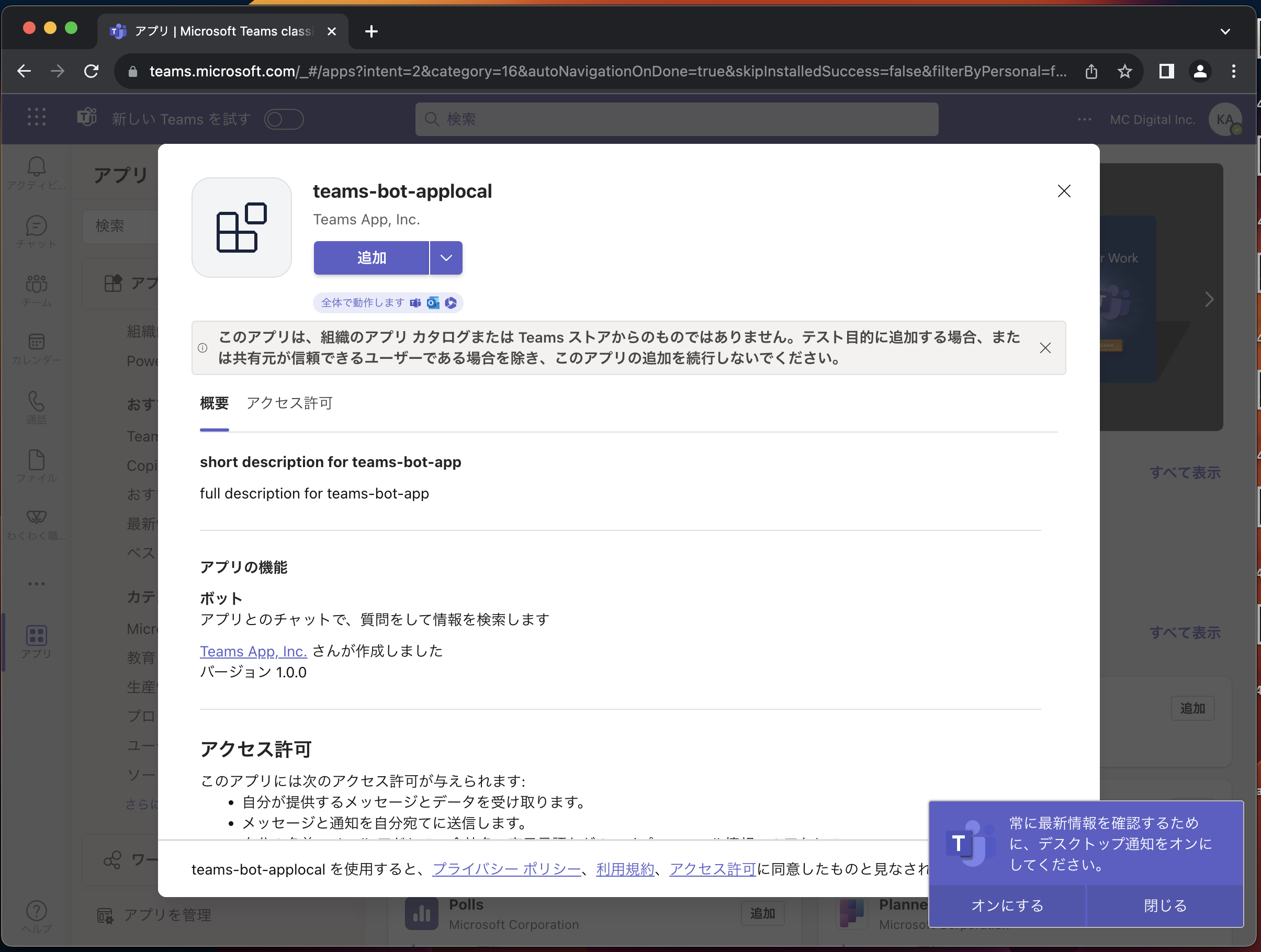This screenshot has height=952, width=1261.
Task: Expand the tab search chevron
Action: click(1225, 31)
